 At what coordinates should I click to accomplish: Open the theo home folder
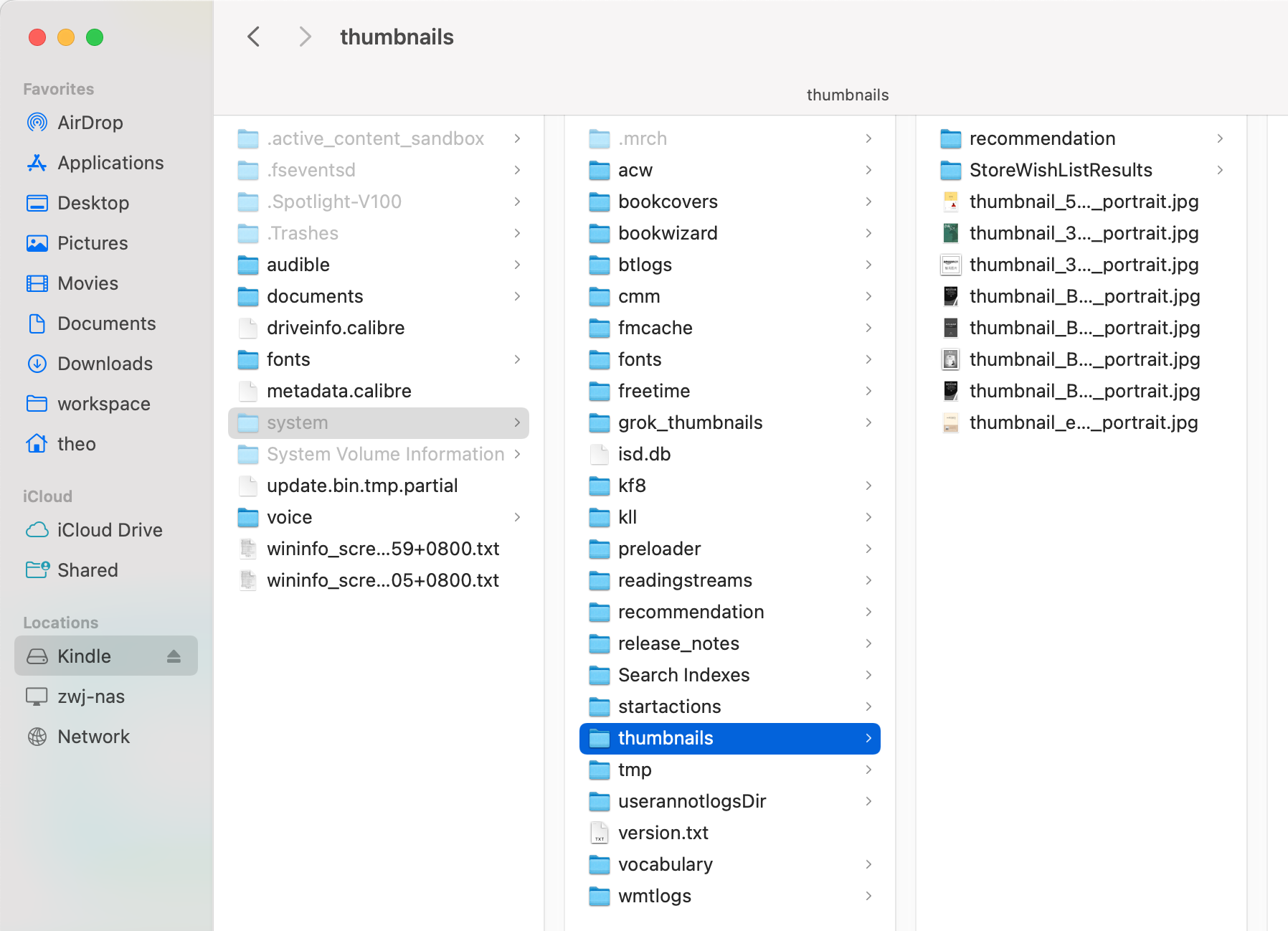click(76, 444)
